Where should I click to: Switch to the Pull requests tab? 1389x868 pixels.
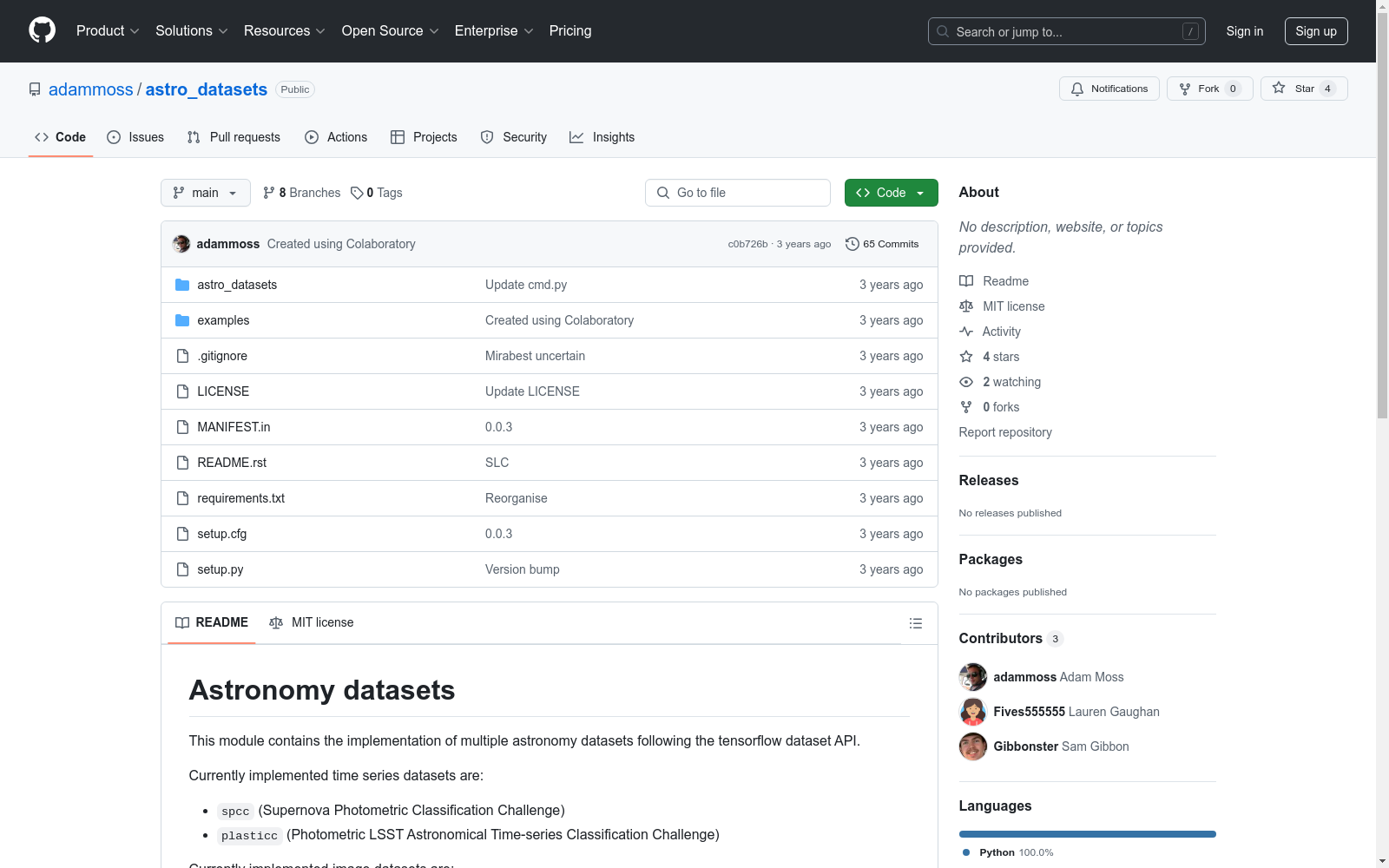tap(234, 137)
